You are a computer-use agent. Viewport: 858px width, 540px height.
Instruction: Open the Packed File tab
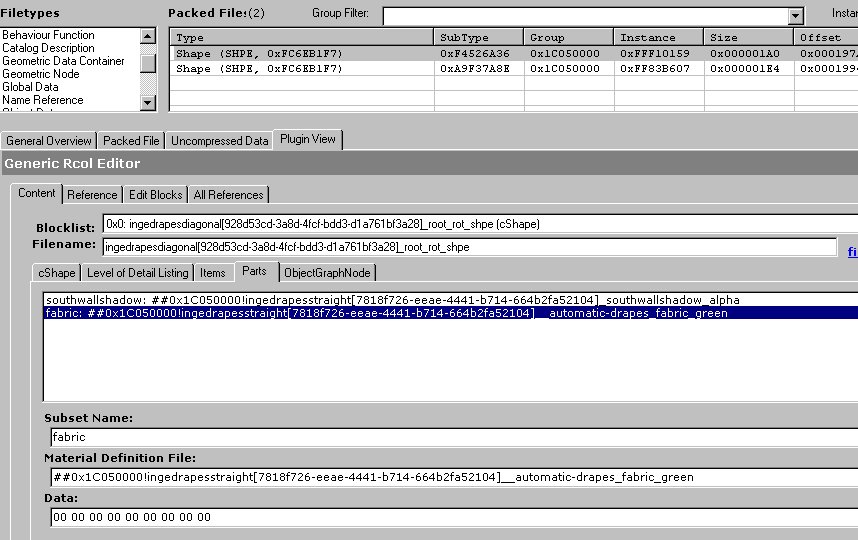(x=131, y=141)
